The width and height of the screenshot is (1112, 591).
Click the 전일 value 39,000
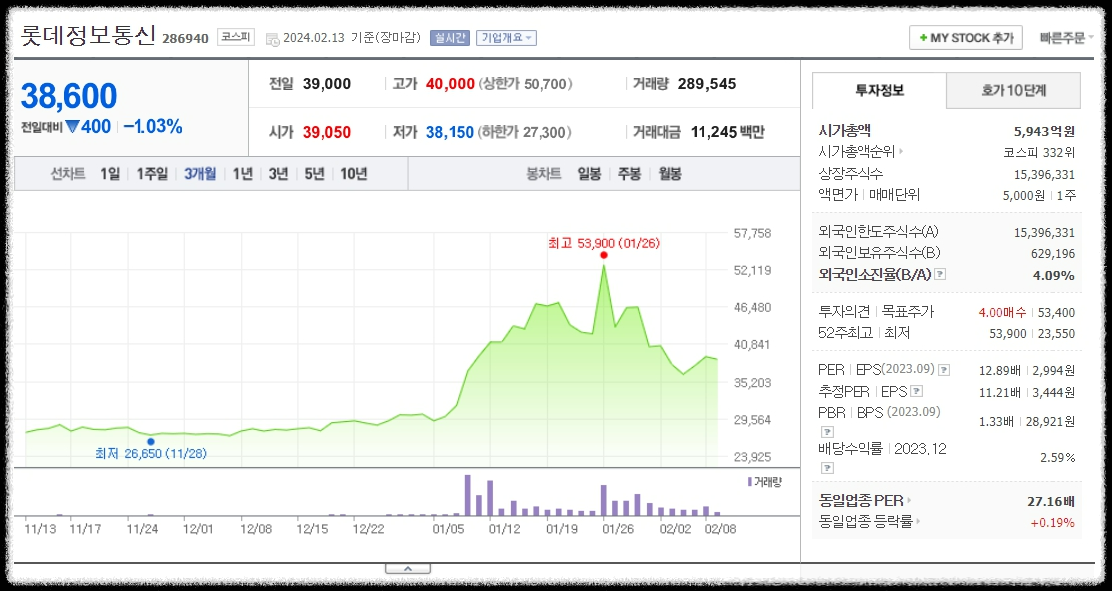(x=327, y=84)
